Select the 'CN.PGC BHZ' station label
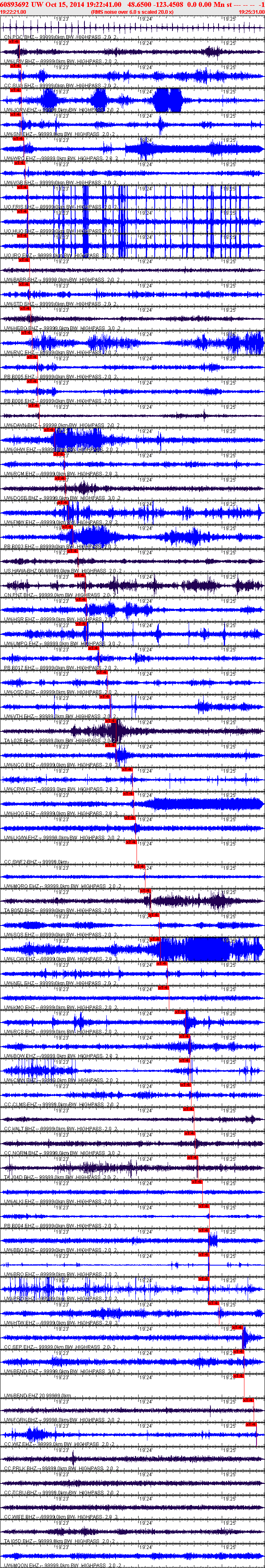 coord(19,38)
